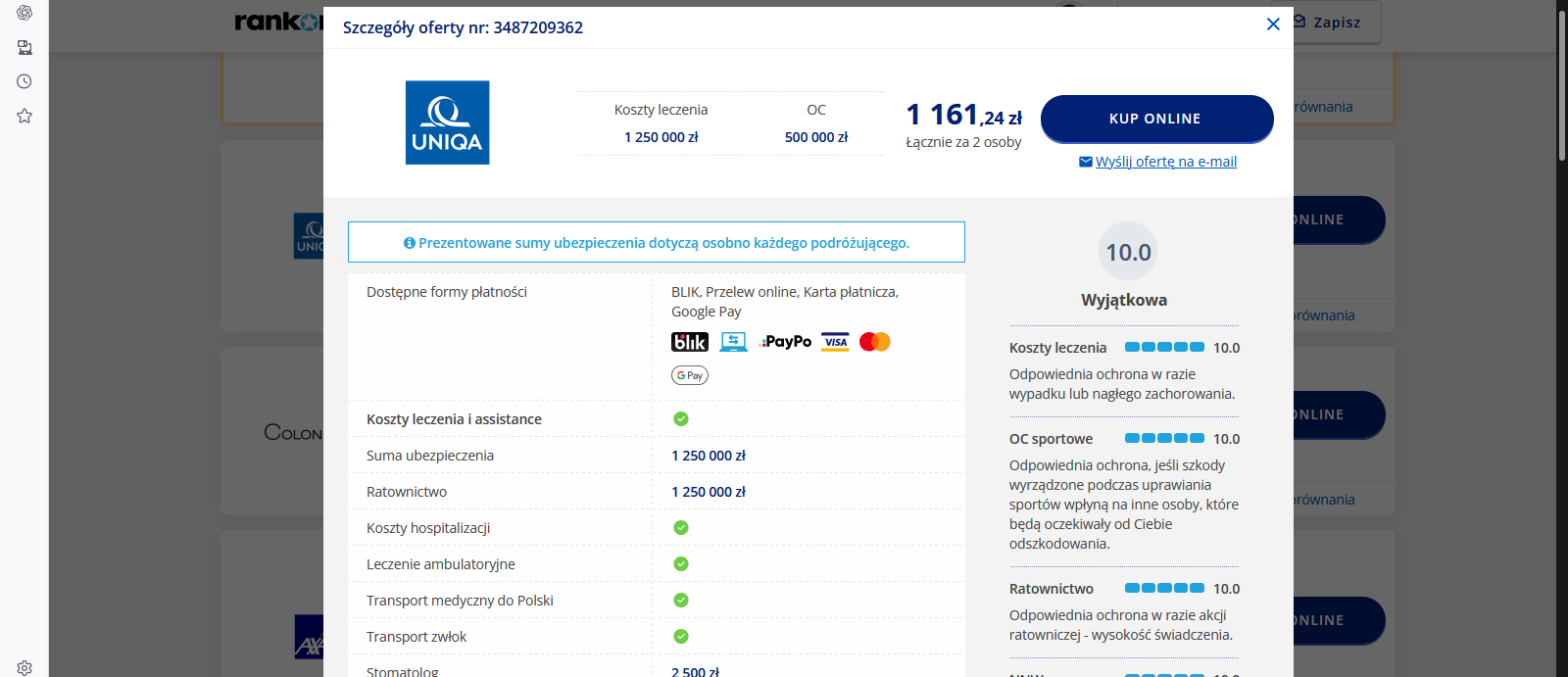Close the offer details dialog
This screenshot has width=1568, height=677.
point(1273,24)
